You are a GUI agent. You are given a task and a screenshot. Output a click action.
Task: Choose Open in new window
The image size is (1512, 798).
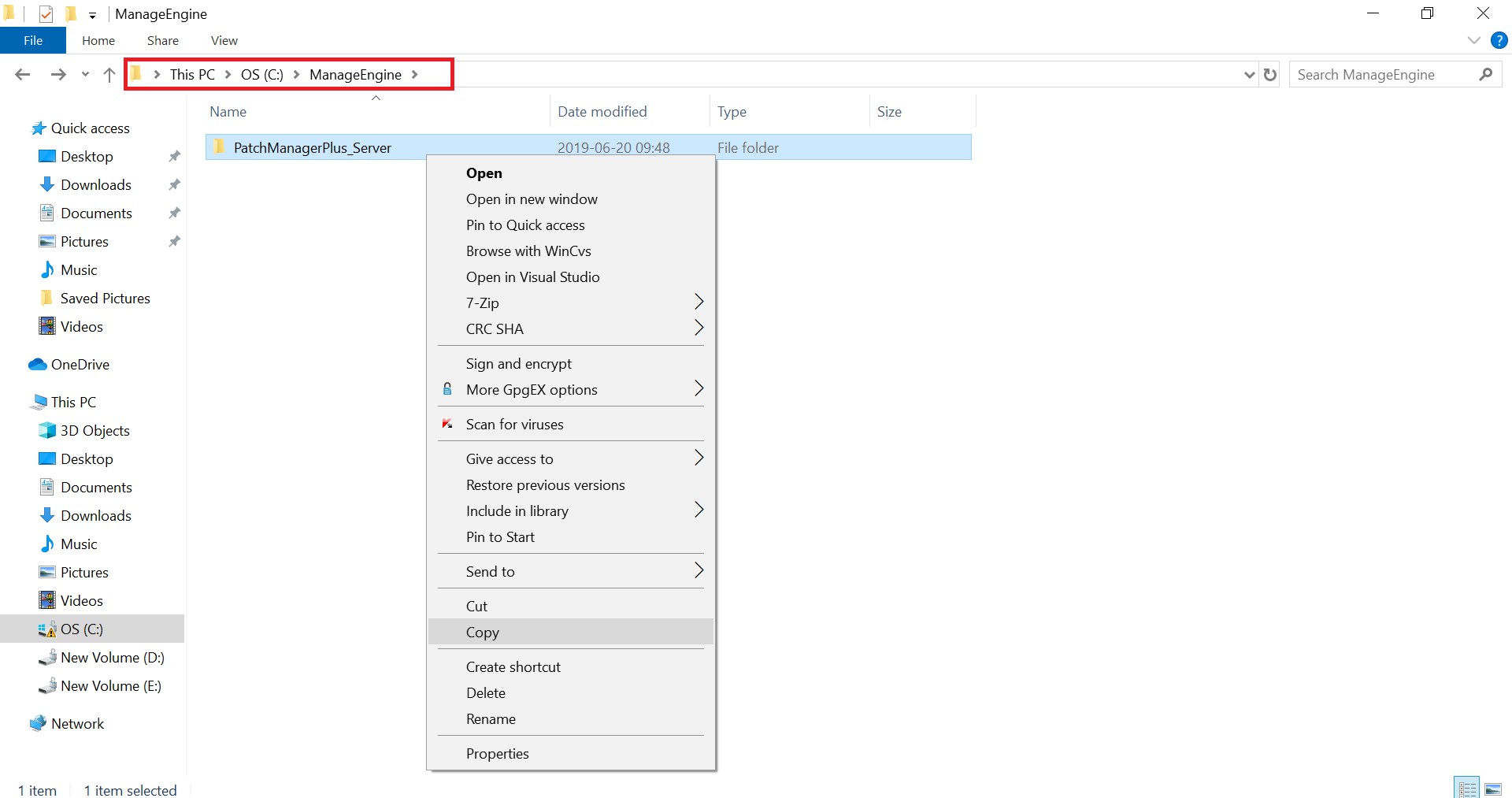(x=571, y=199)
